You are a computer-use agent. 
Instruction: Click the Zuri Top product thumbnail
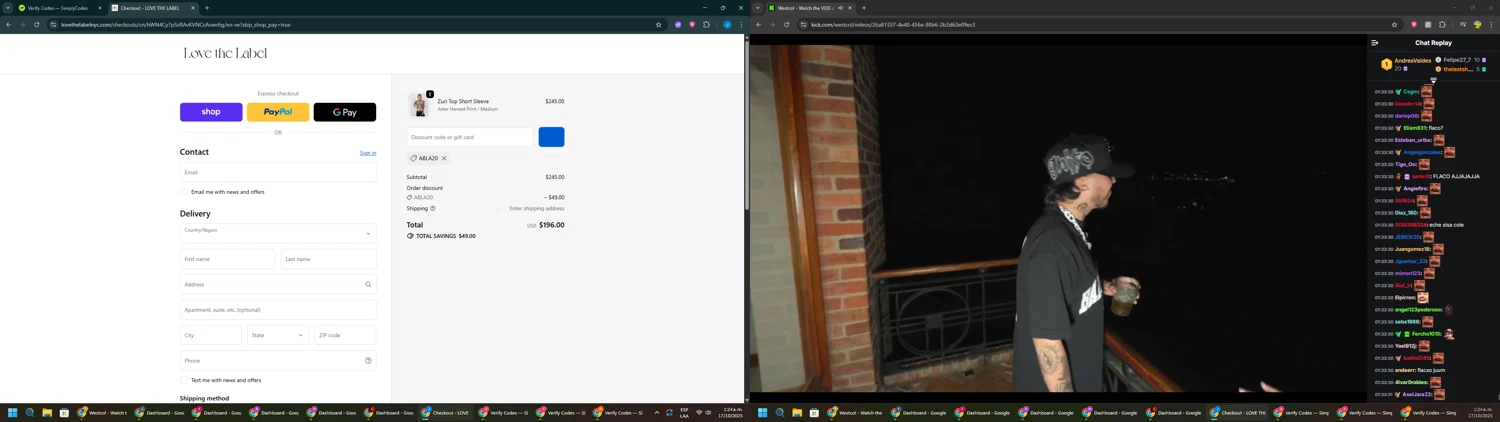419,105
